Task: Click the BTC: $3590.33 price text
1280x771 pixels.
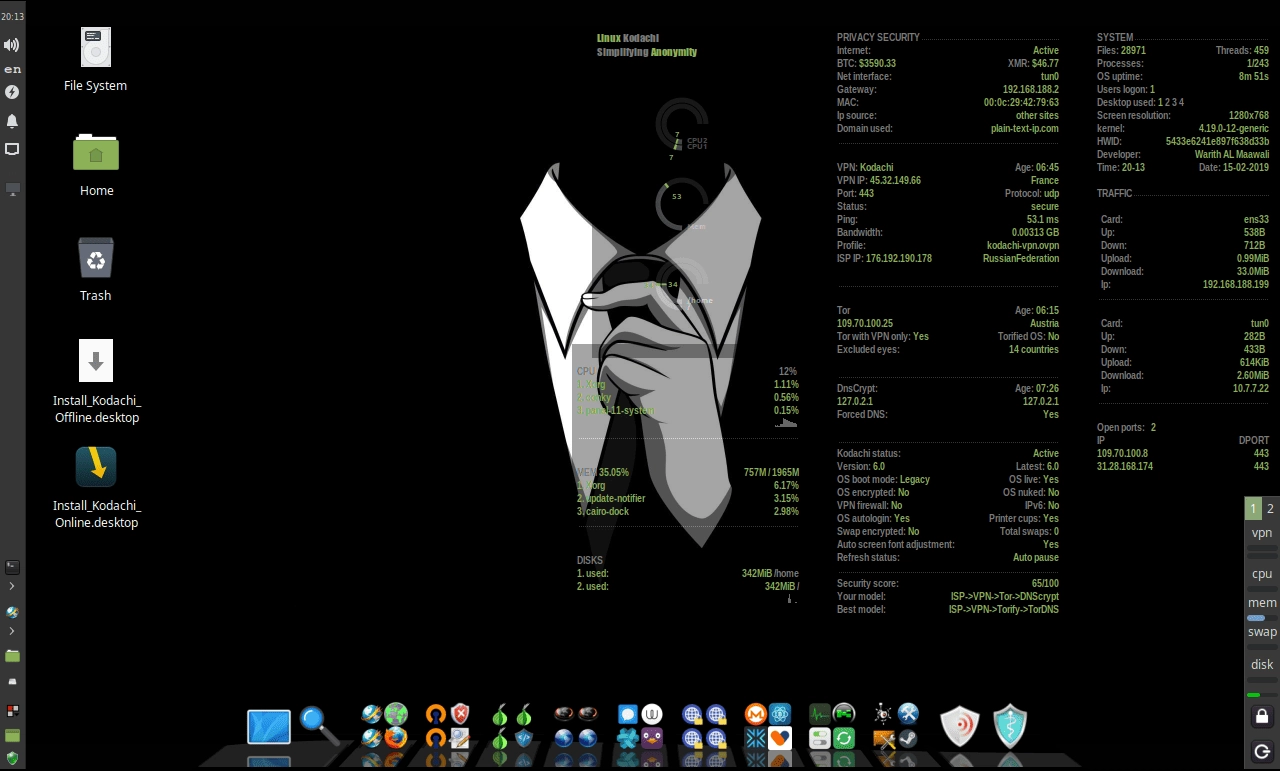Action: pos(866,63)
